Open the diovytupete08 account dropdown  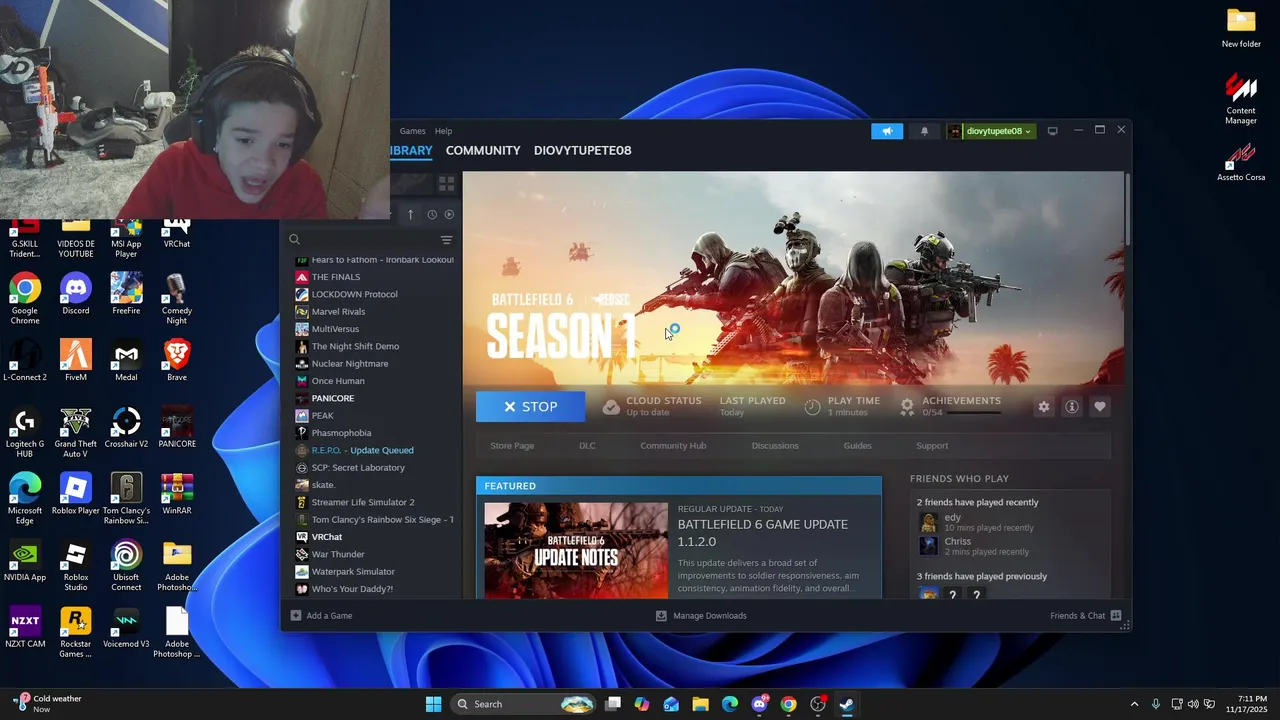[990, 131]
